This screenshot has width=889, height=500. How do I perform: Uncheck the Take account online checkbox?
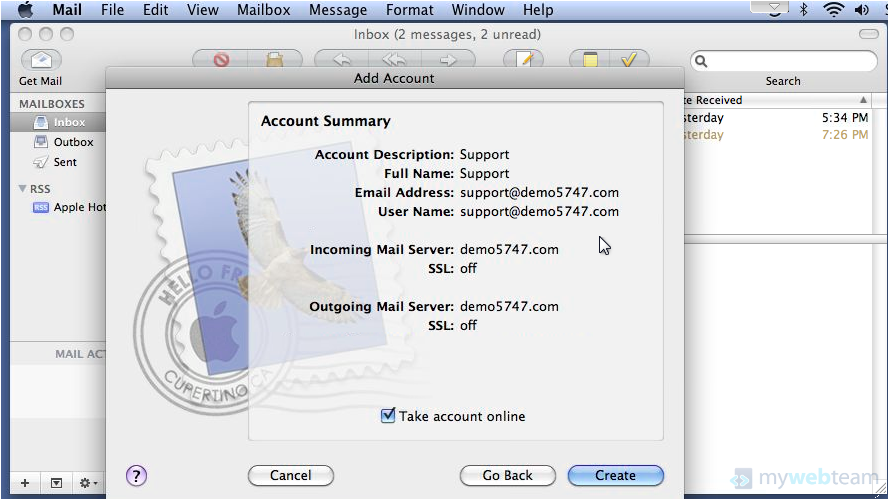click(x=388, y=416)
